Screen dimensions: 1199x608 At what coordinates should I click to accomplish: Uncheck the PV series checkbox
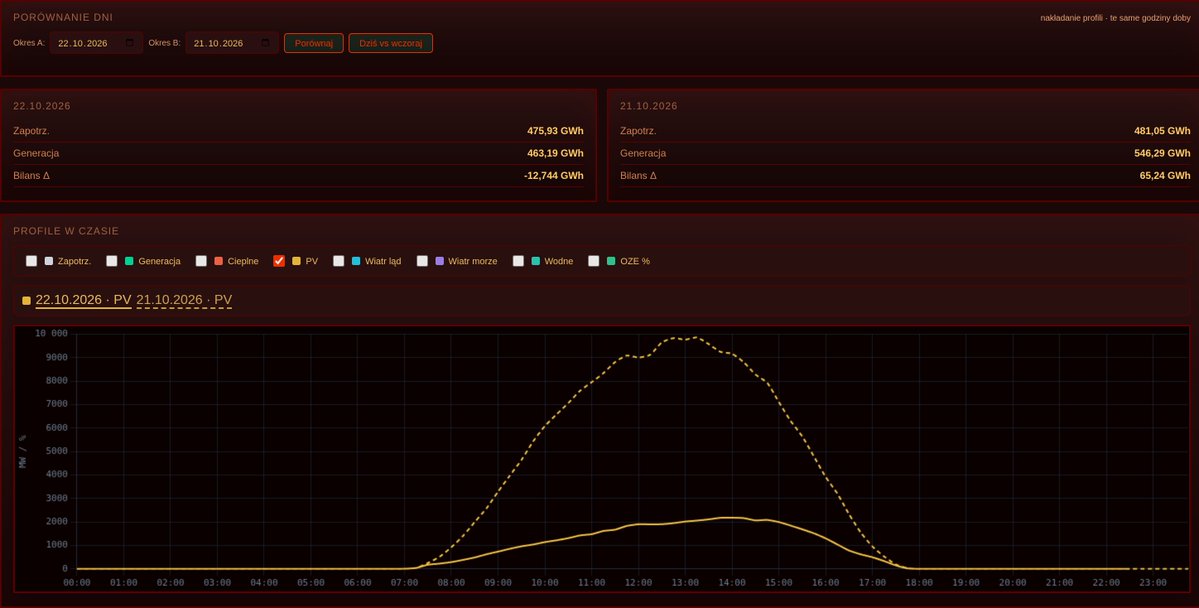click(279, 261)
